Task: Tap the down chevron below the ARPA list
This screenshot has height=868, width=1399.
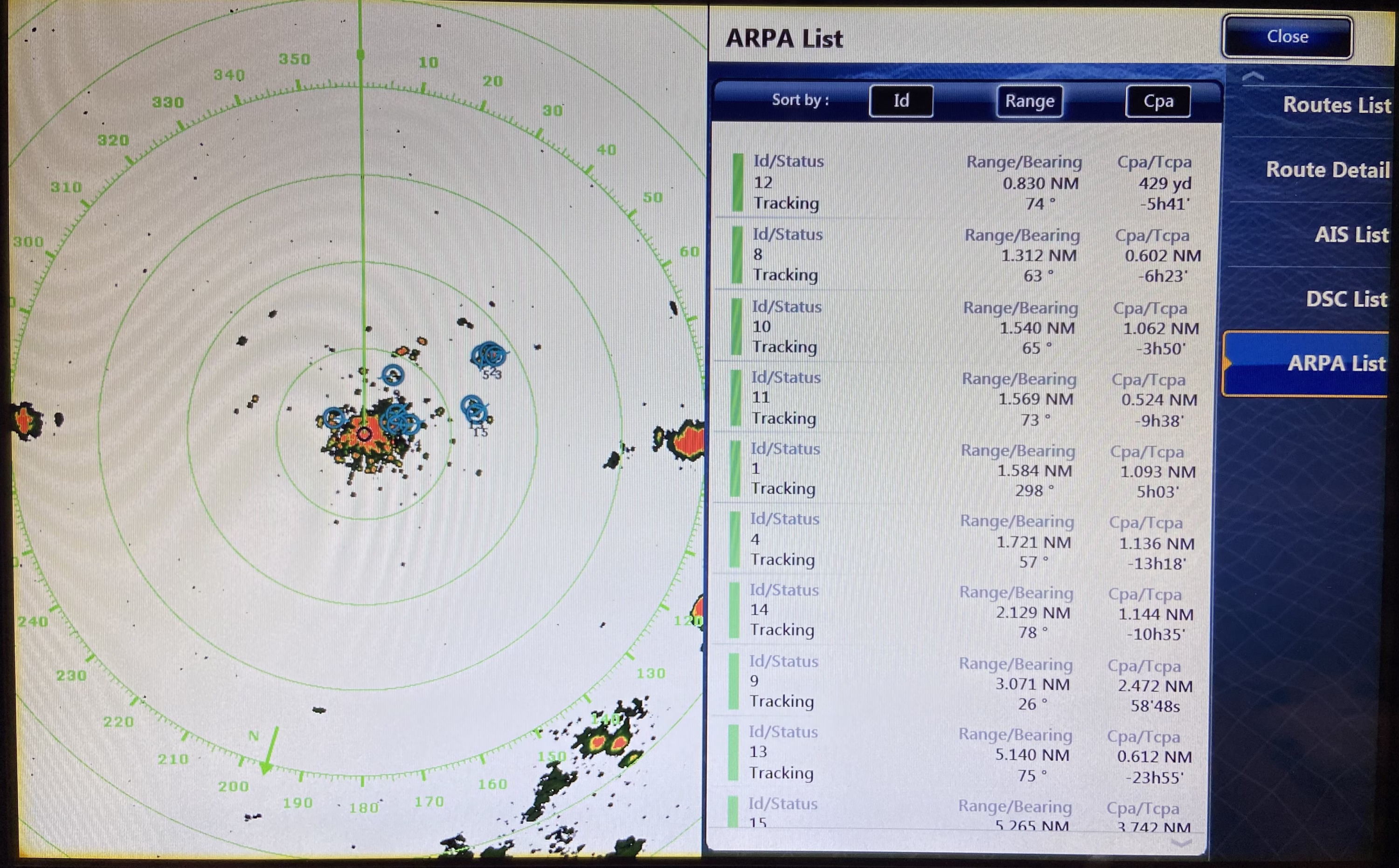Action: pyautogui.click(x=1181, y=842)
